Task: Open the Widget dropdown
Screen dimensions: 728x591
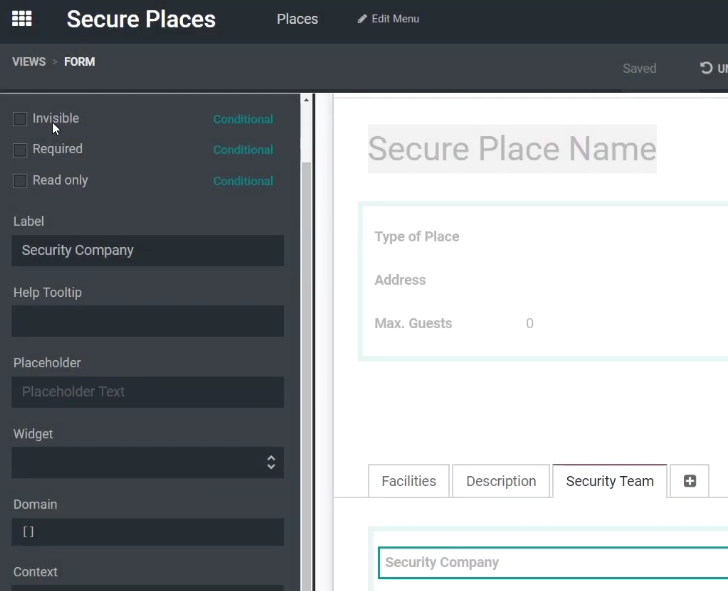Action: (148, 462)
